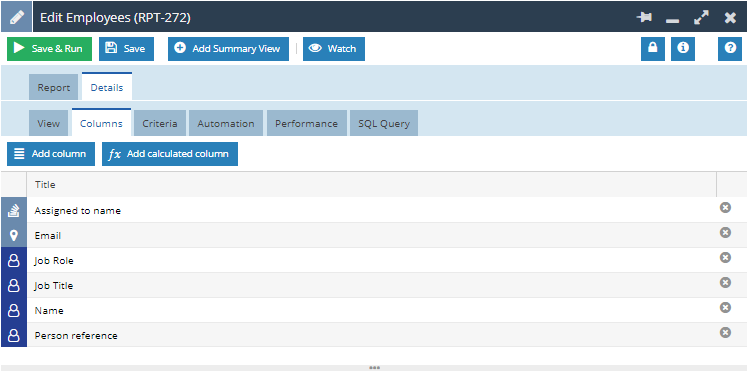Click the person icon beside Job Role
The height and width of the screenshot is (371, 748).
pyautogui.click(x=14, y=261)
